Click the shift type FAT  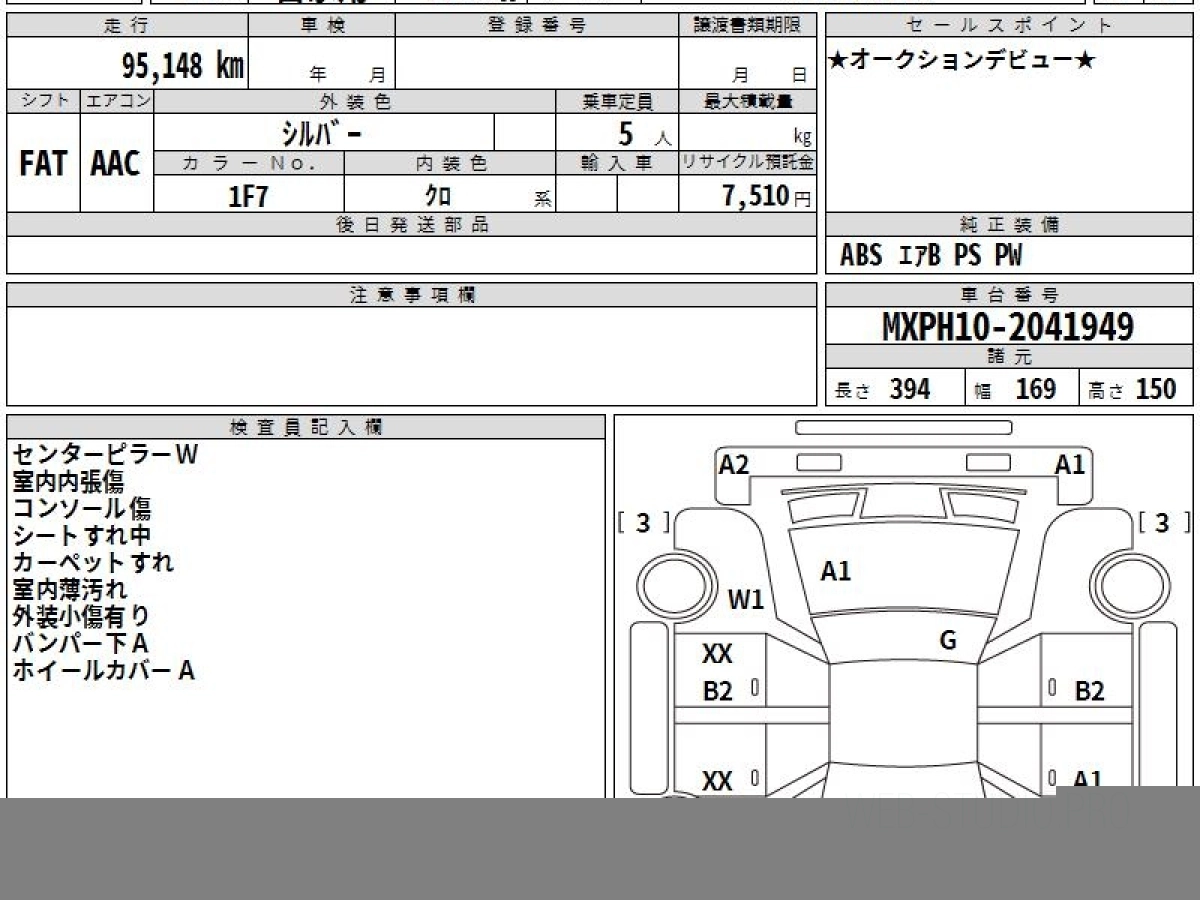click(x=43, y=164)
